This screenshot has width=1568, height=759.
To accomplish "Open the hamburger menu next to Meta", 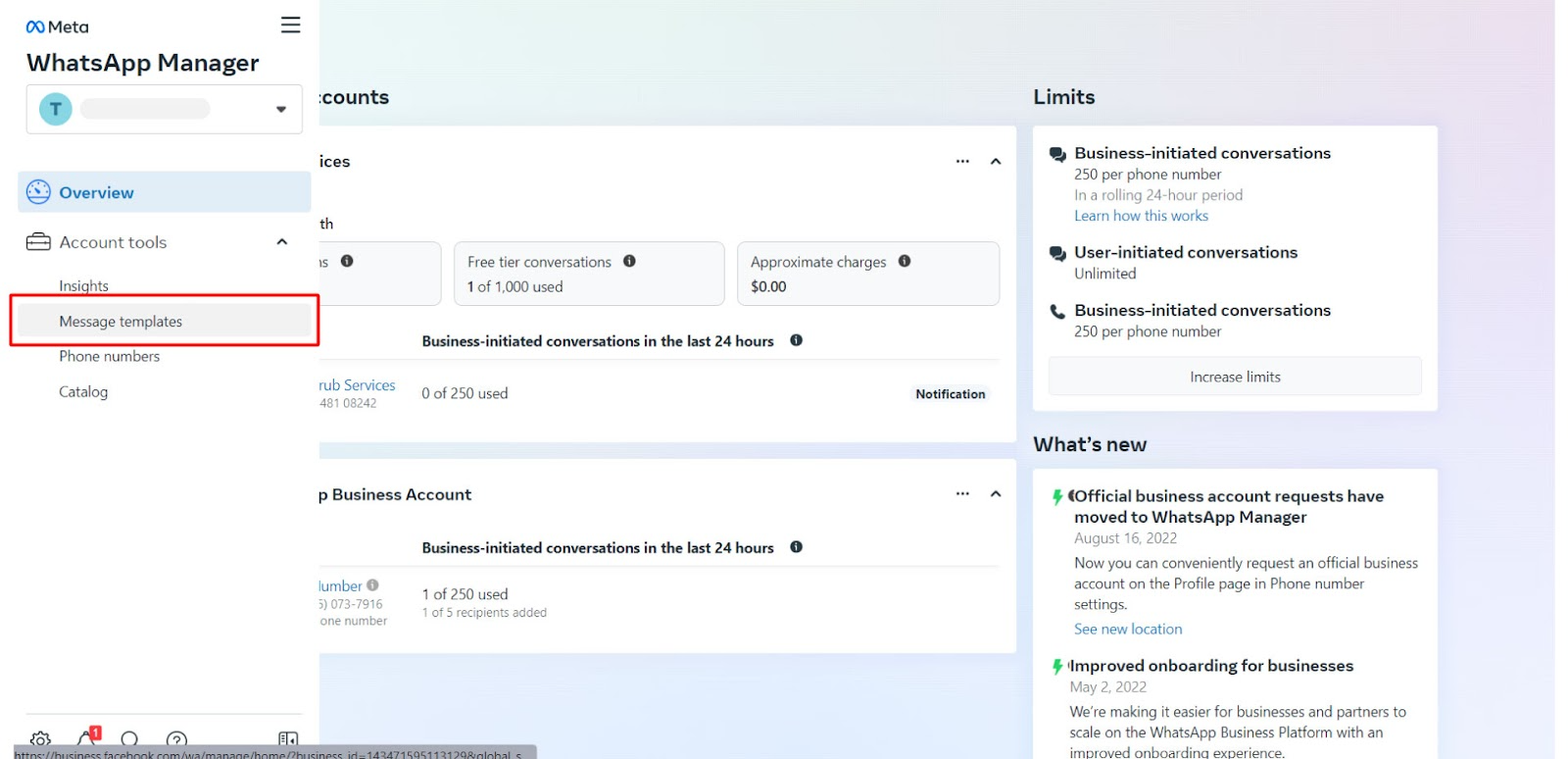I will (x=290, y=25).
